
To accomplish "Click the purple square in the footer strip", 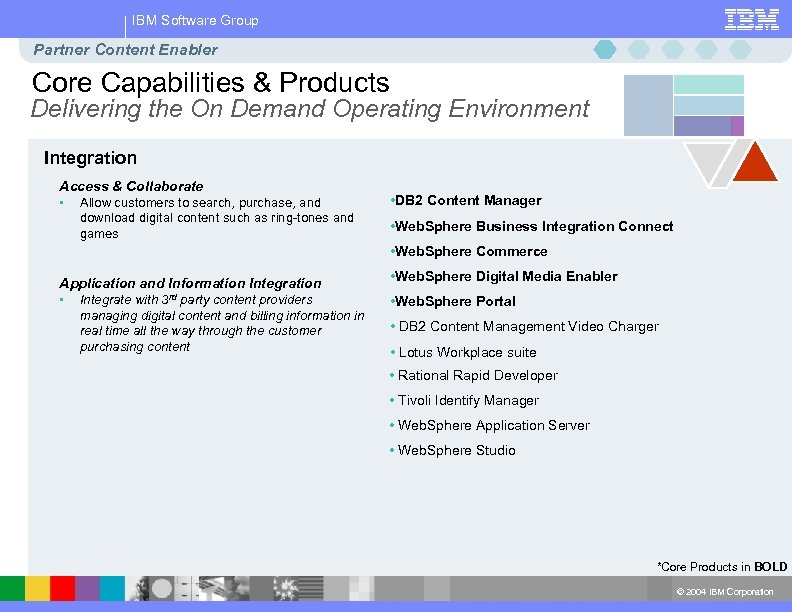I will [87, 588].
